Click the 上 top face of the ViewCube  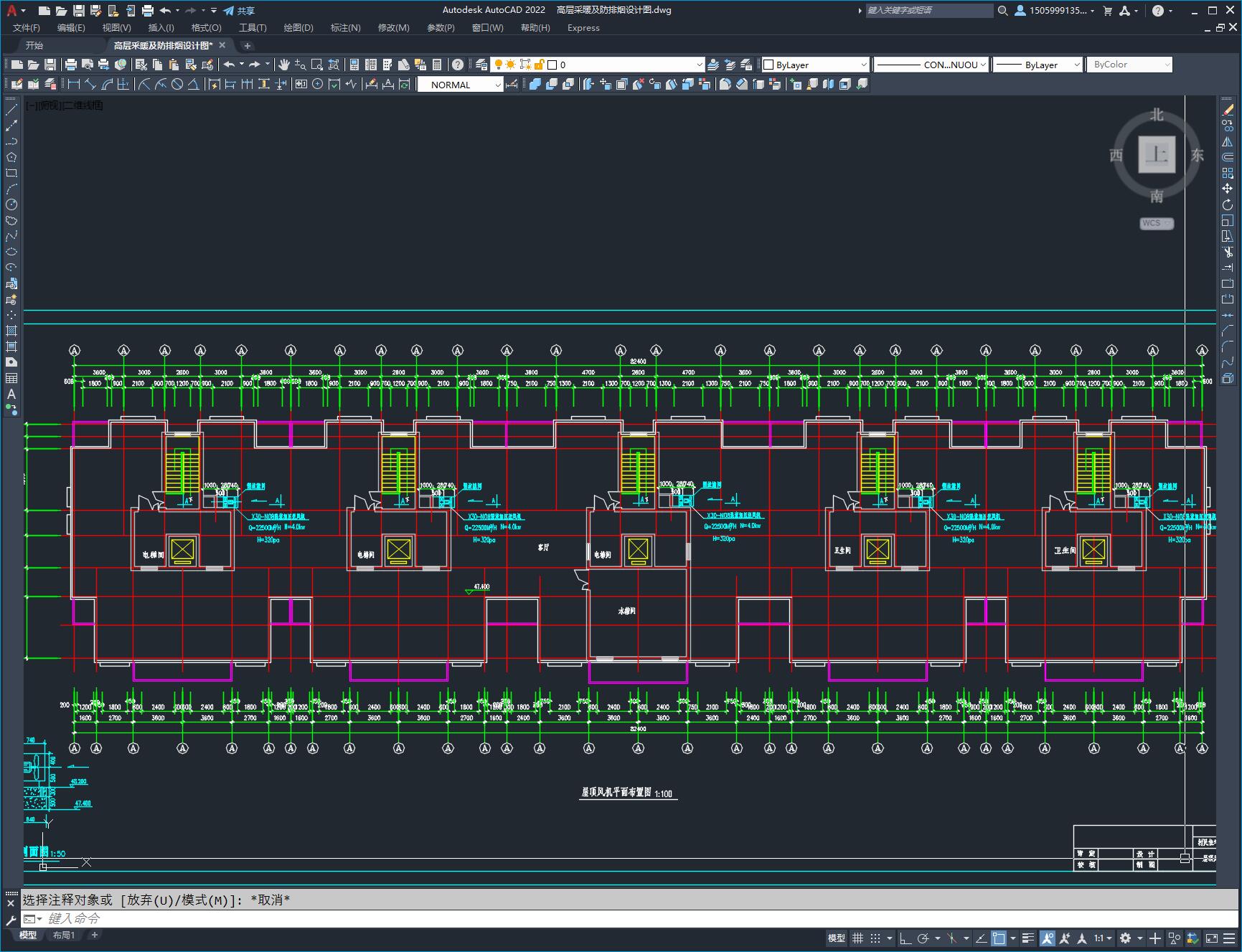point(1157,154)
